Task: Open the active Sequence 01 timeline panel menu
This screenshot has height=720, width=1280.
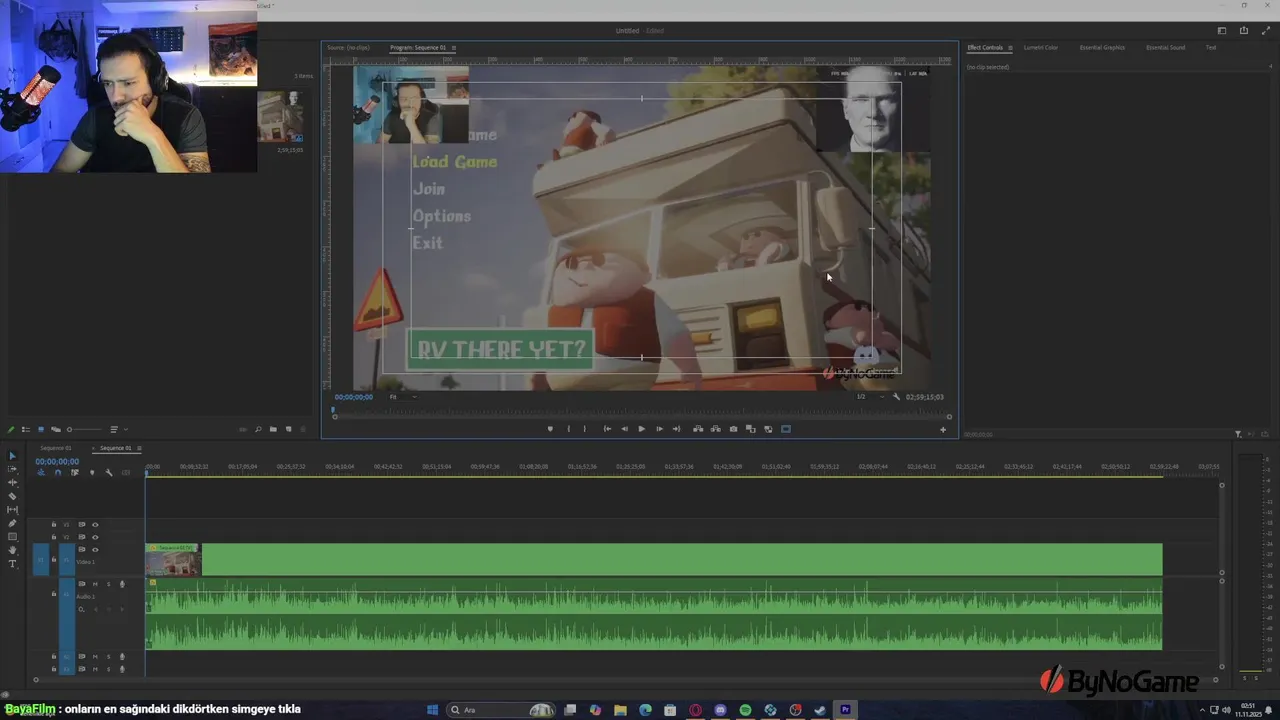Action: coord(139,448)
